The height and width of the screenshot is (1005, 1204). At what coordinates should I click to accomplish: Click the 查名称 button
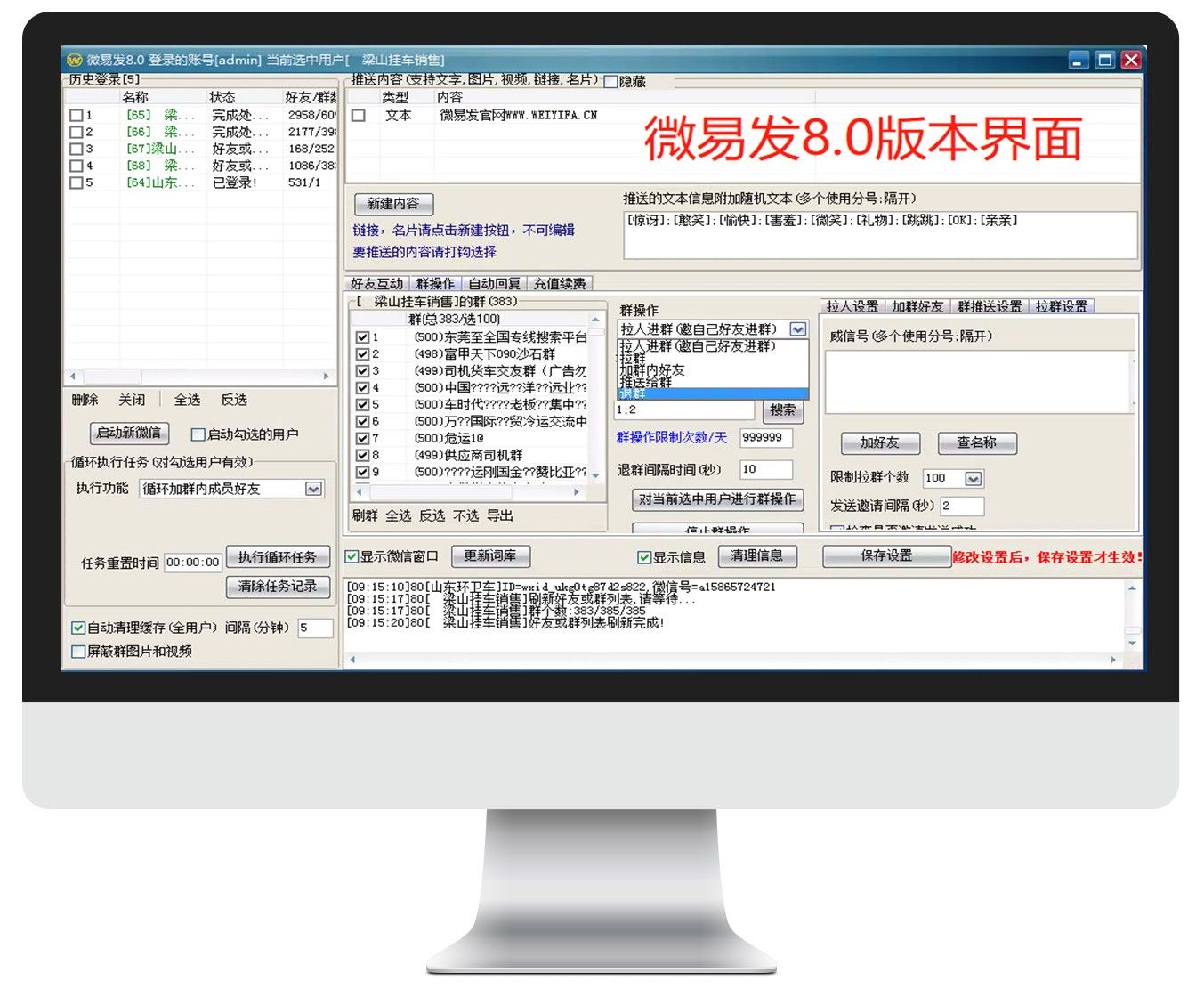tap(977, 443)
